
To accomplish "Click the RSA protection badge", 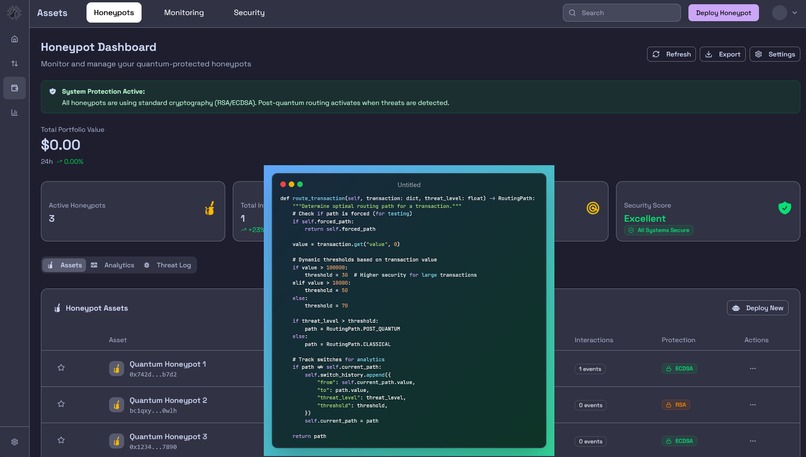I will [676, 405].
